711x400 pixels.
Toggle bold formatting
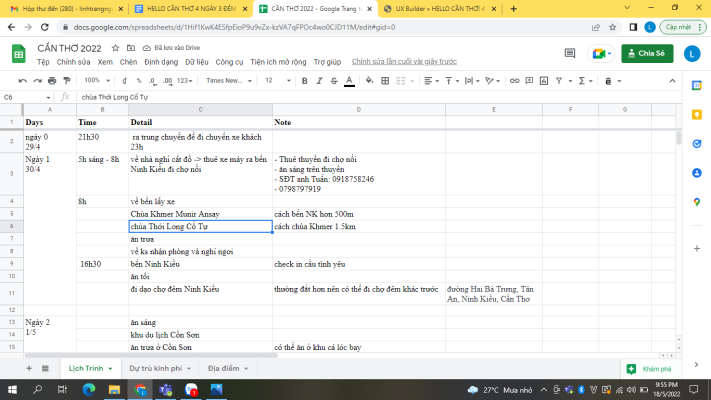coord(306,80)
